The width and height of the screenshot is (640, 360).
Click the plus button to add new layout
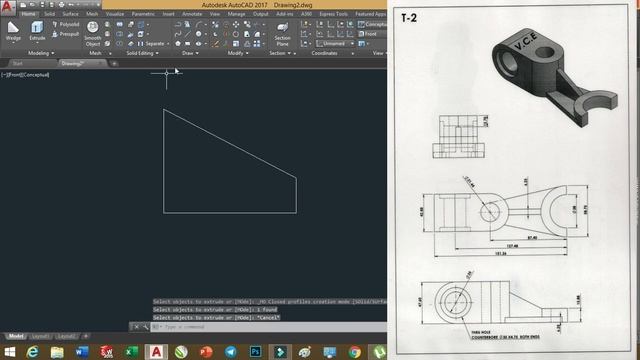point(86,336)
